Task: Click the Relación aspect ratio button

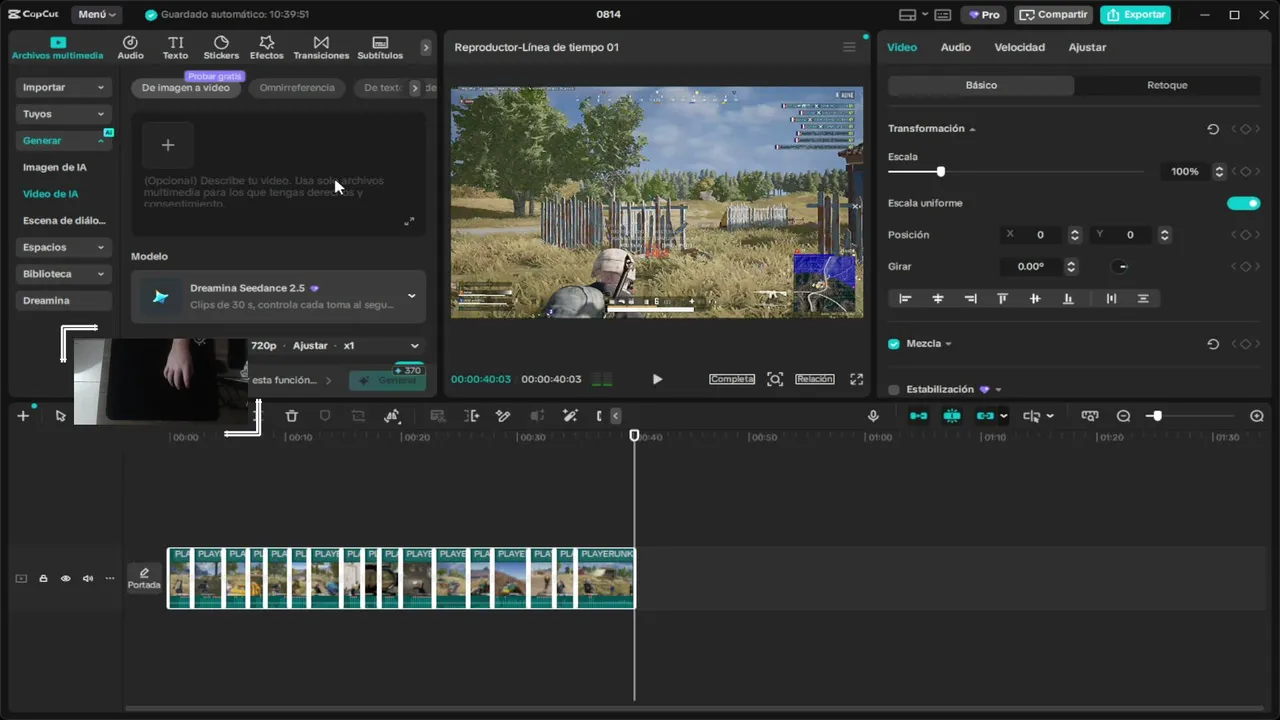Action: pos(814,379)
